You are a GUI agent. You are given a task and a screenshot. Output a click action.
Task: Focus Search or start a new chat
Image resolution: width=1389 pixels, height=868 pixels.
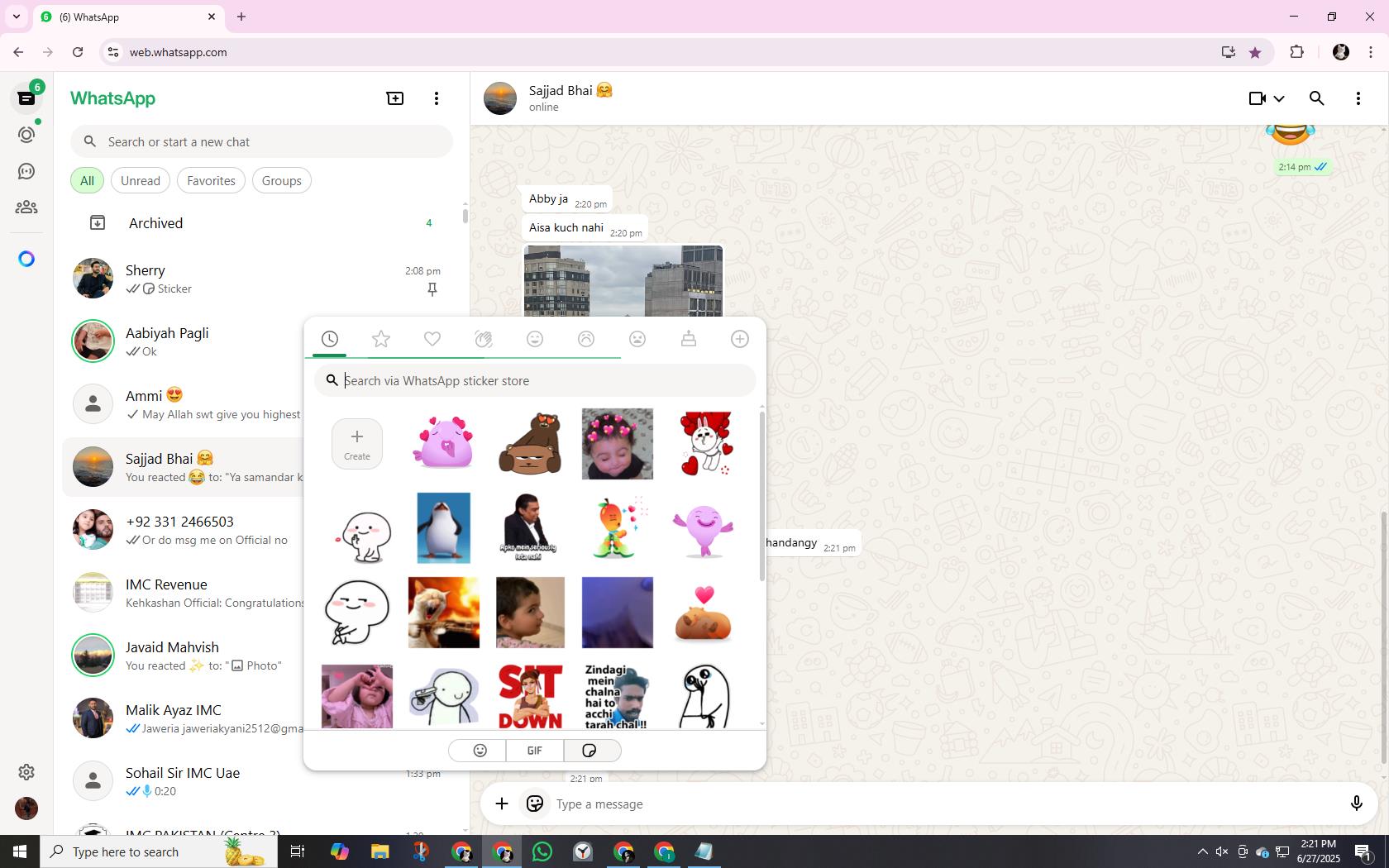click(261, 142)
